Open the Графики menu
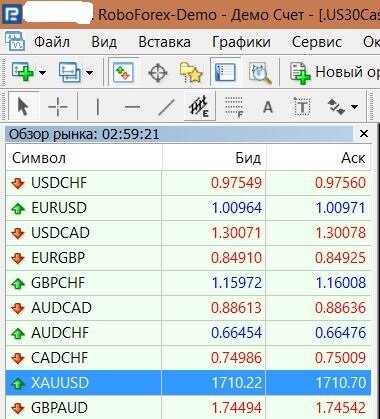 point(241,42)
